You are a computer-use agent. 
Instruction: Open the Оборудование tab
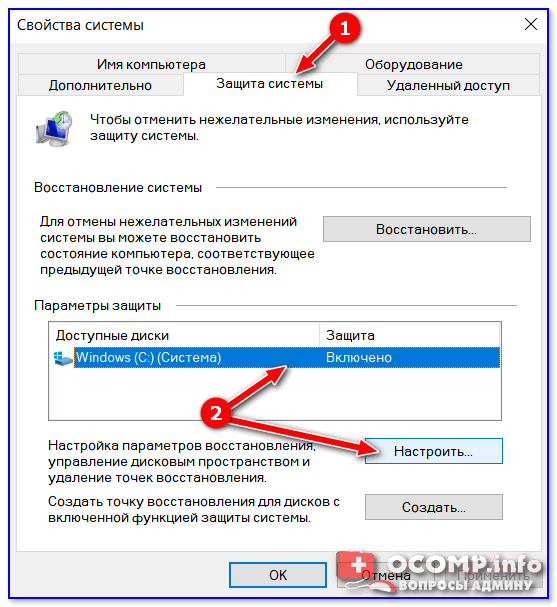(x=413, y=64)
